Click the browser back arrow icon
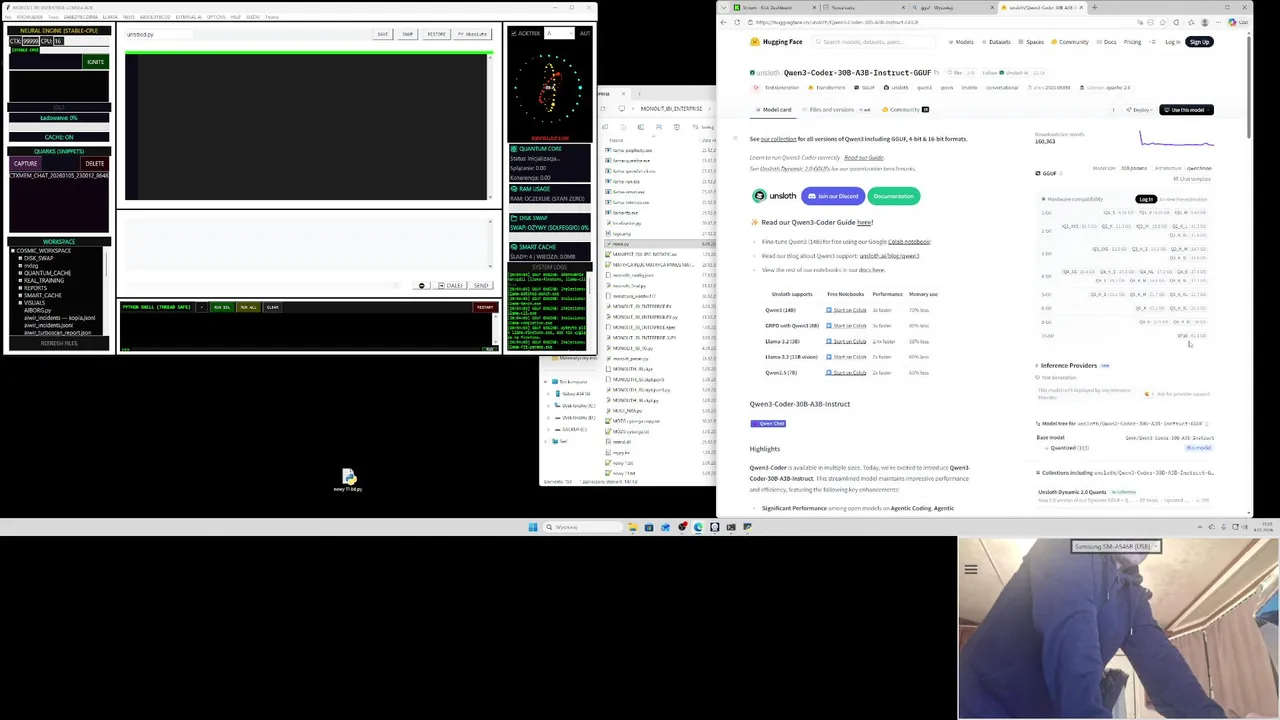Screen dimensions: 1280x720 click(724, 22)
